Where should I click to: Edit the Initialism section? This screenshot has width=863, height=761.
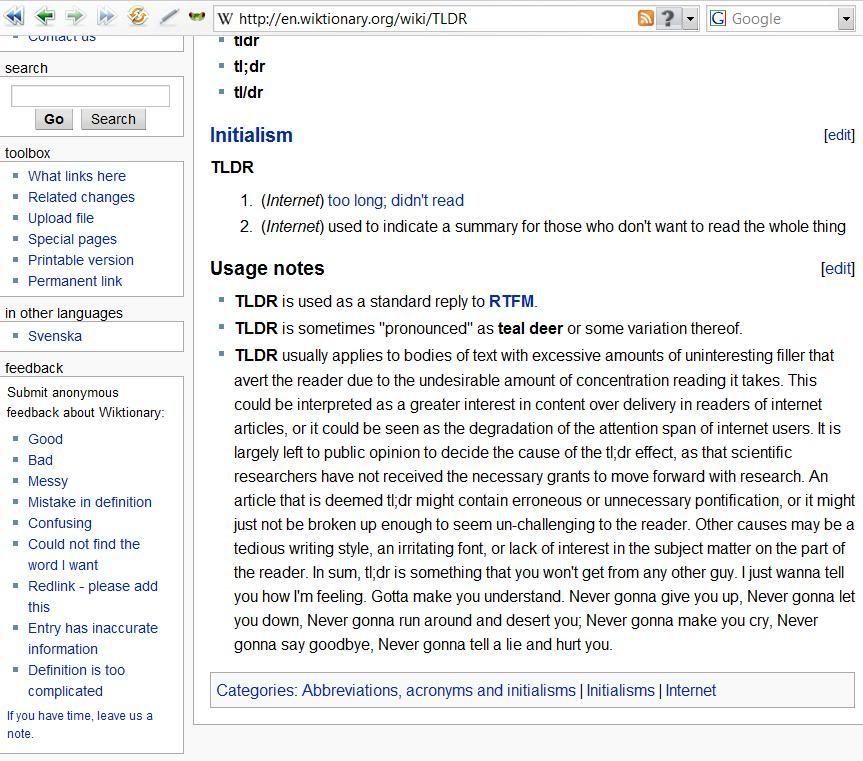pyautogui.click(x=839, y=135)
